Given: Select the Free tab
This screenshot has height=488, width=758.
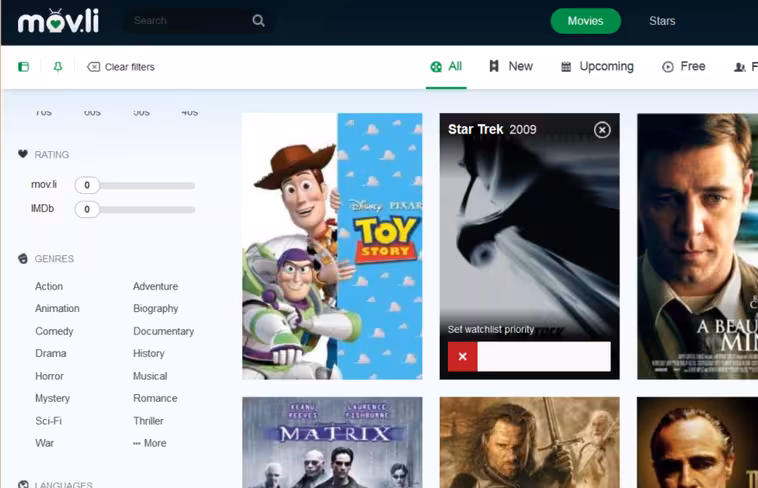Looking at the screenshot, I should [x=684, y=66].
